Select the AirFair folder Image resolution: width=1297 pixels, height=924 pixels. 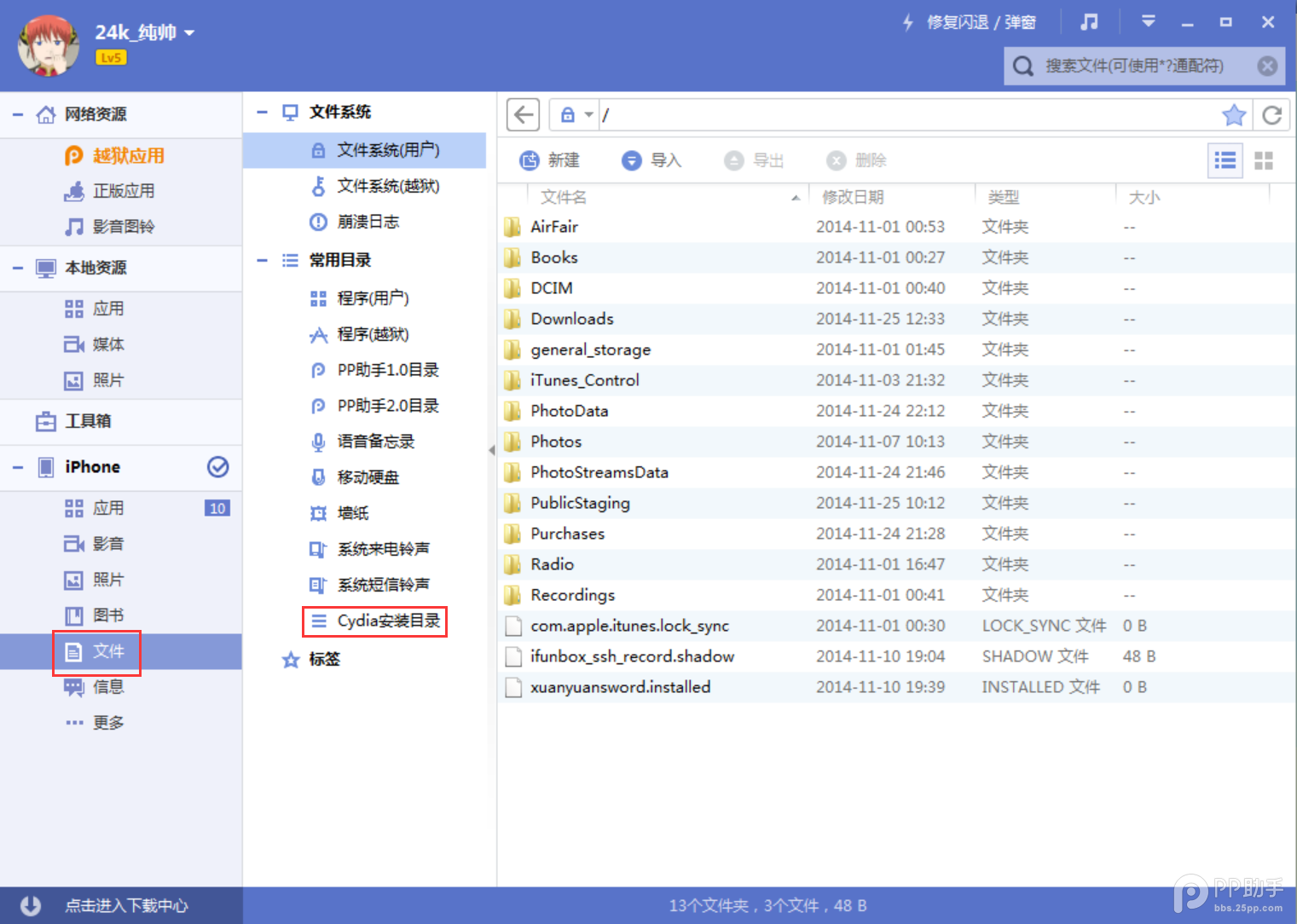click(x=896, y=227)
